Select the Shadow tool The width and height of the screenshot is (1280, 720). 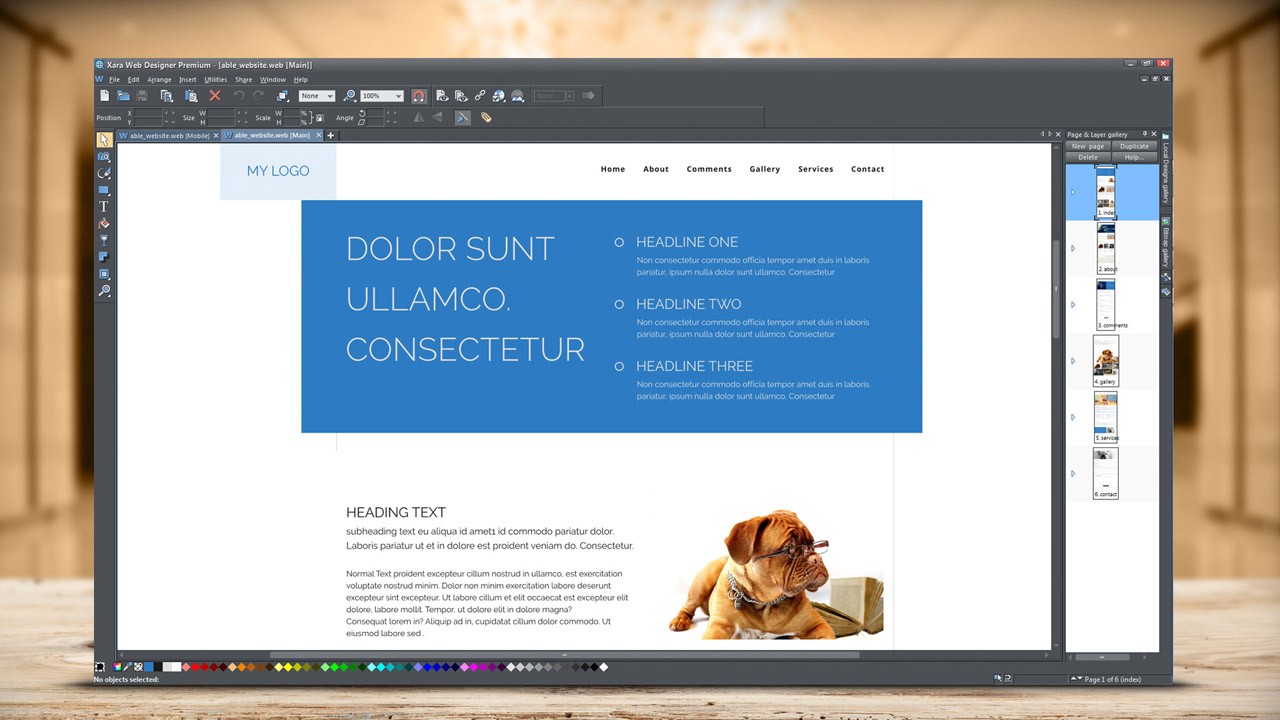click(104, 257)
